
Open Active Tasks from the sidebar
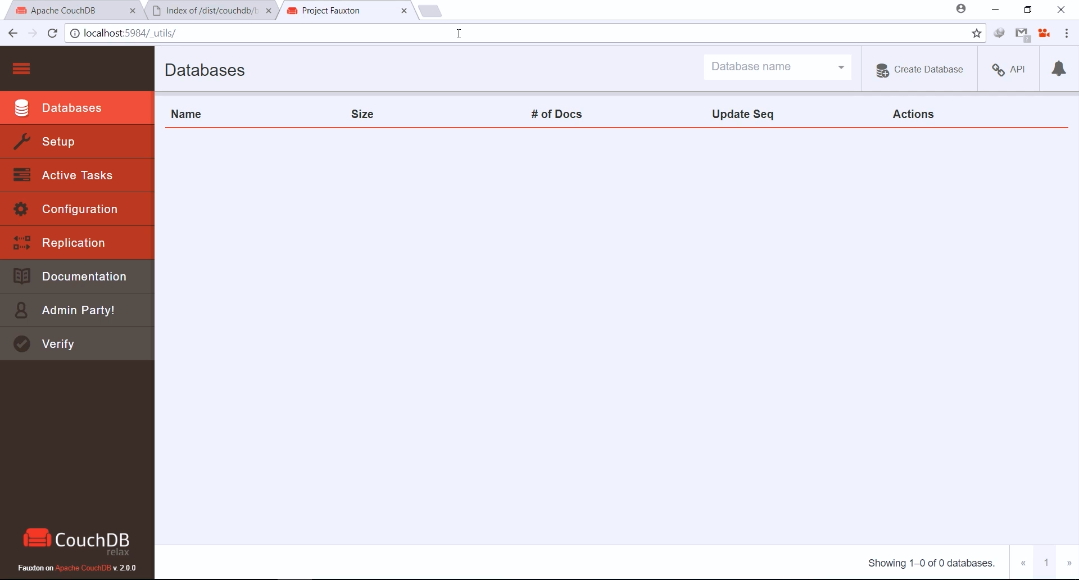(x=22, y=175)
